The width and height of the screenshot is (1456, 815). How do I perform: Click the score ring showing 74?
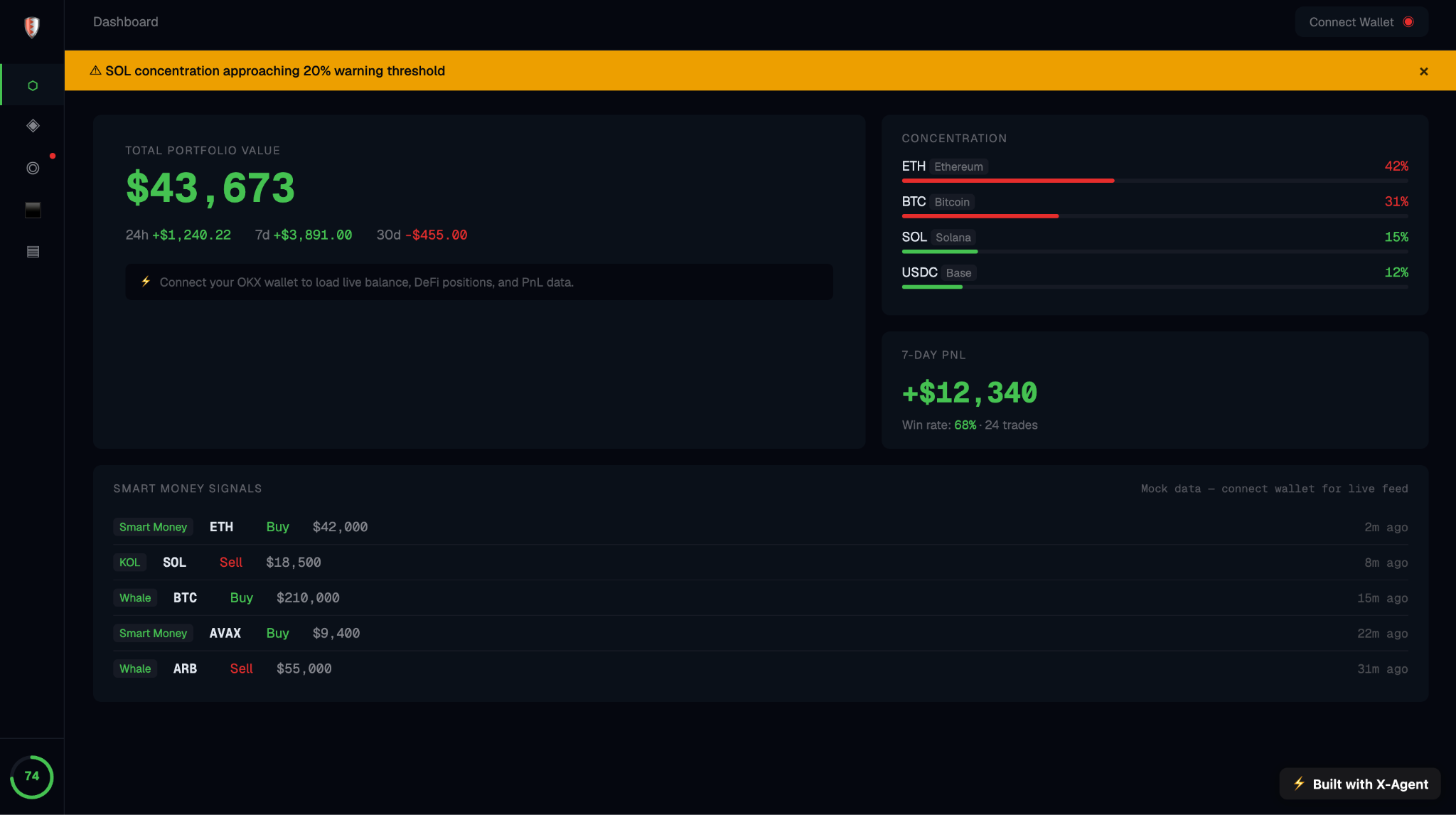coord(32,777)
